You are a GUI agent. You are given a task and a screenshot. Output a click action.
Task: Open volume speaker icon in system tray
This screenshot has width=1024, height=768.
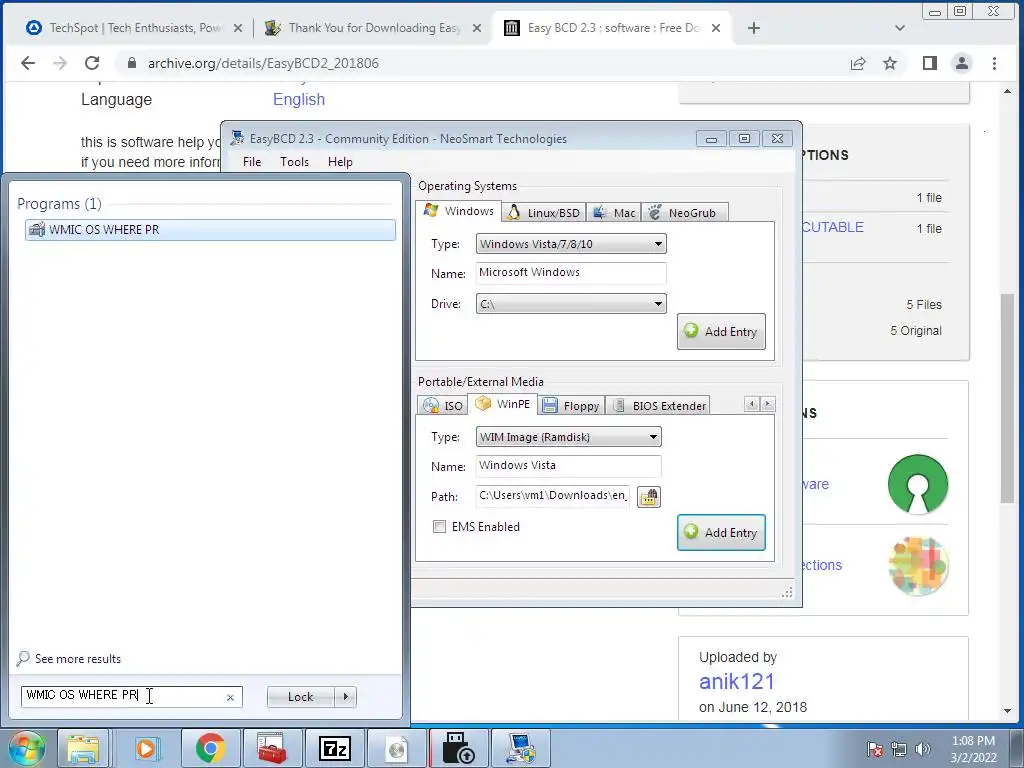[923, 748]
